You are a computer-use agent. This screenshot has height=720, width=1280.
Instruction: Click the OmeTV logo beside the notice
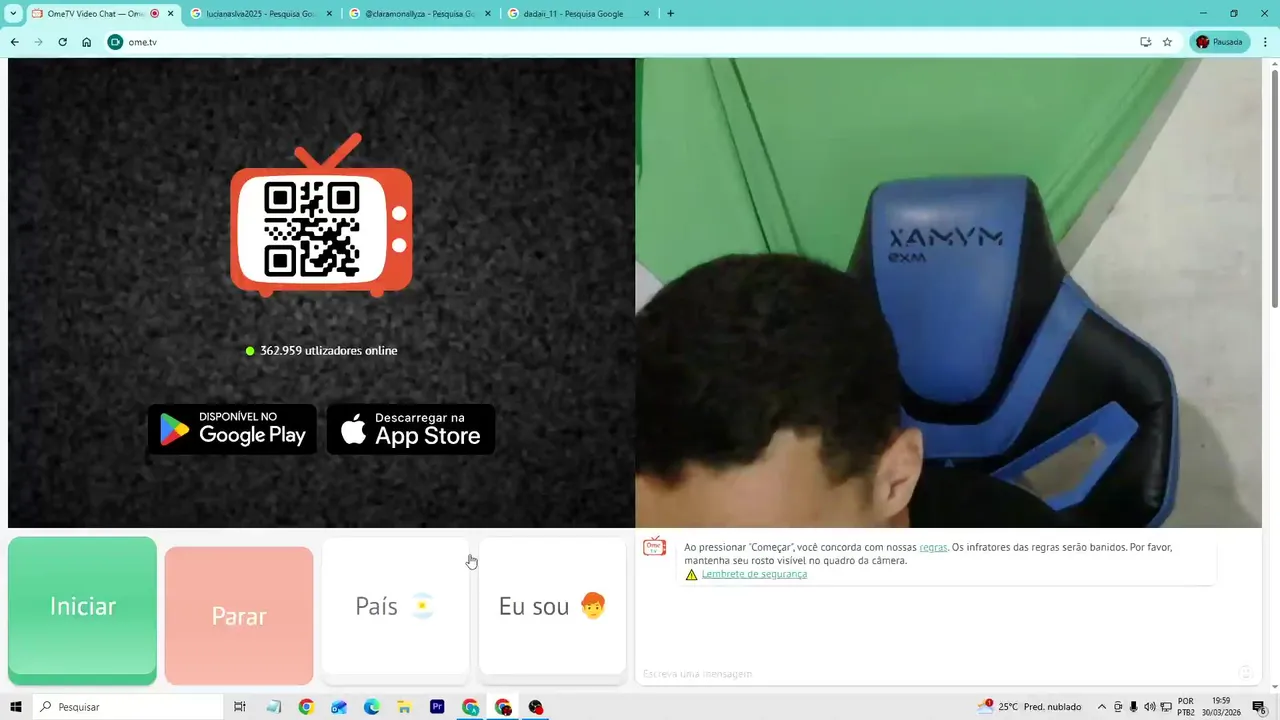click(x=654, y=547)
